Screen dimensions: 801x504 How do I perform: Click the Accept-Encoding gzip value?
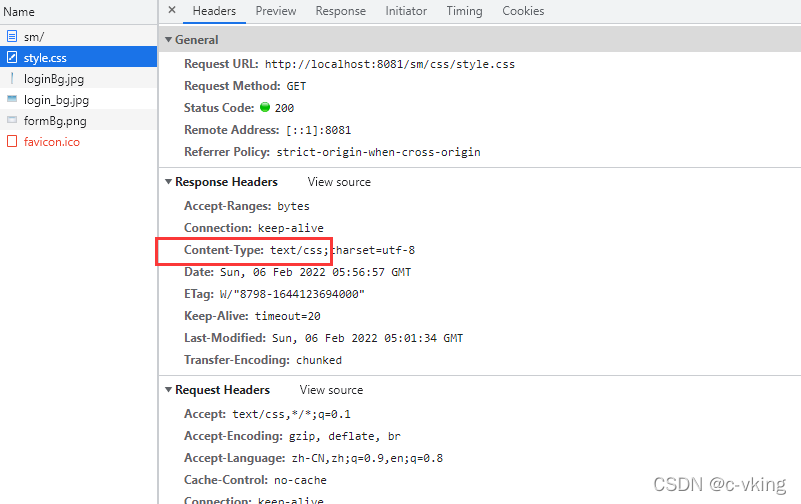345,436
